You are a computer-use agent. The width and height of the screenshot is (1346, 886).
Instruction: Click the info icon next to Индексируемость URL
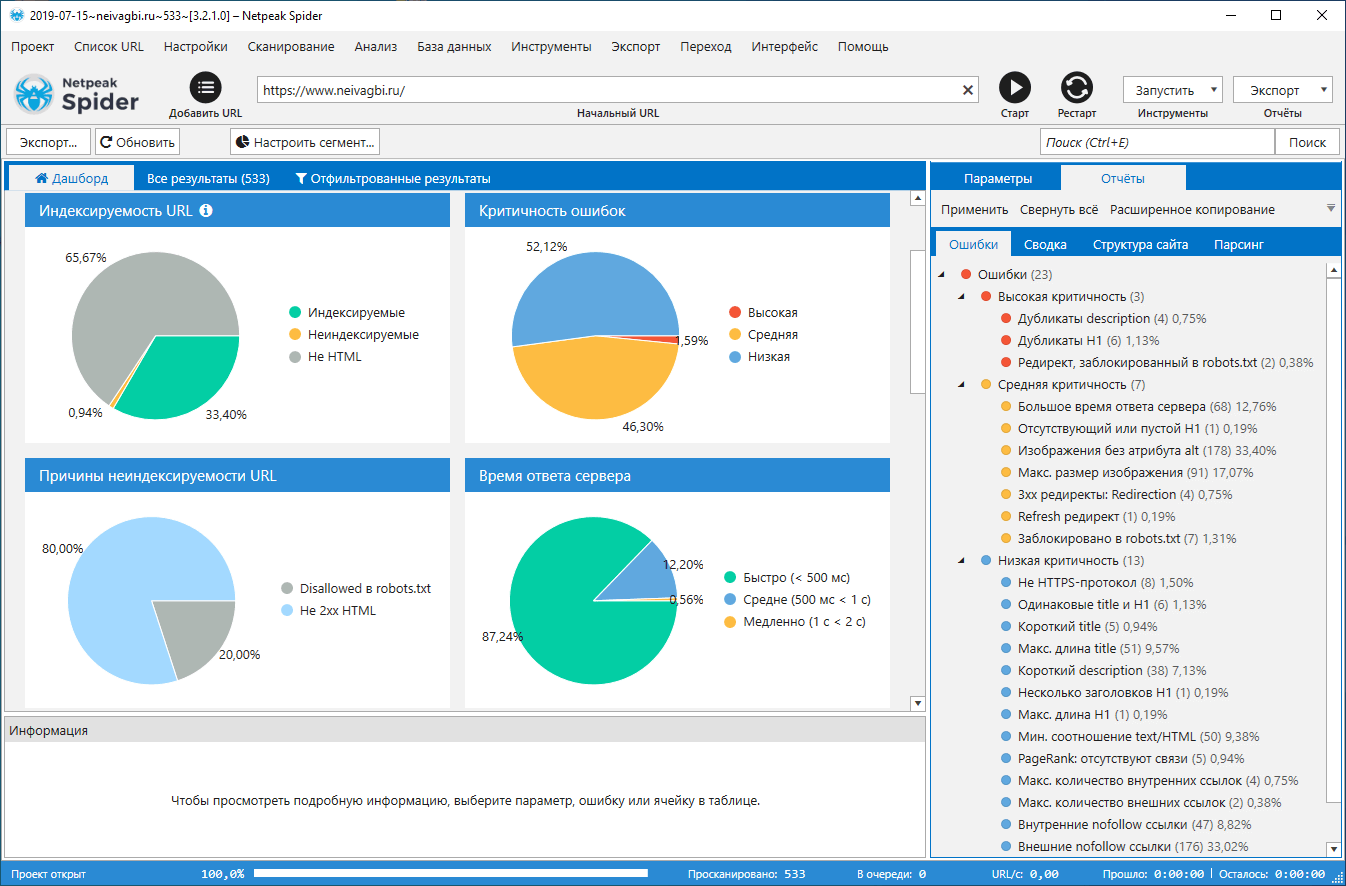pyautogui.click(x=206, y=211)
